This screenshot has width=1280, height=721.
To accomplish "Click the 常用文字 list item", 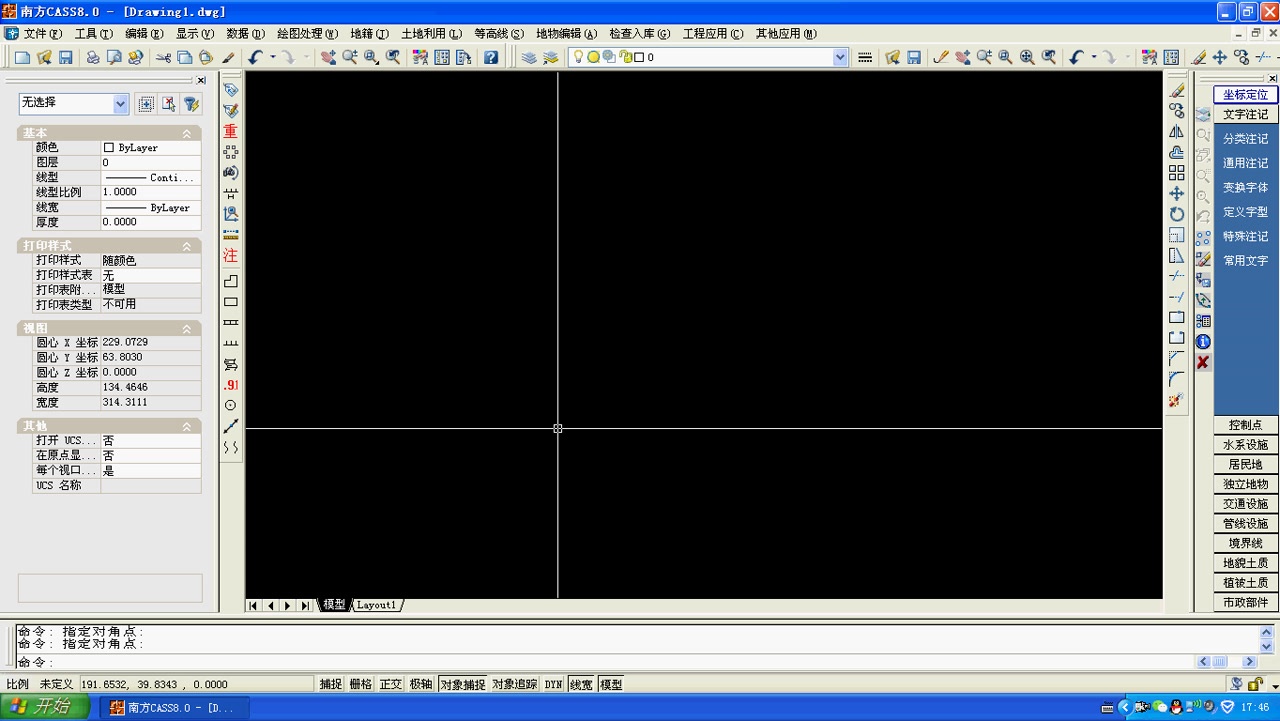I will [x=1245, y=261].
